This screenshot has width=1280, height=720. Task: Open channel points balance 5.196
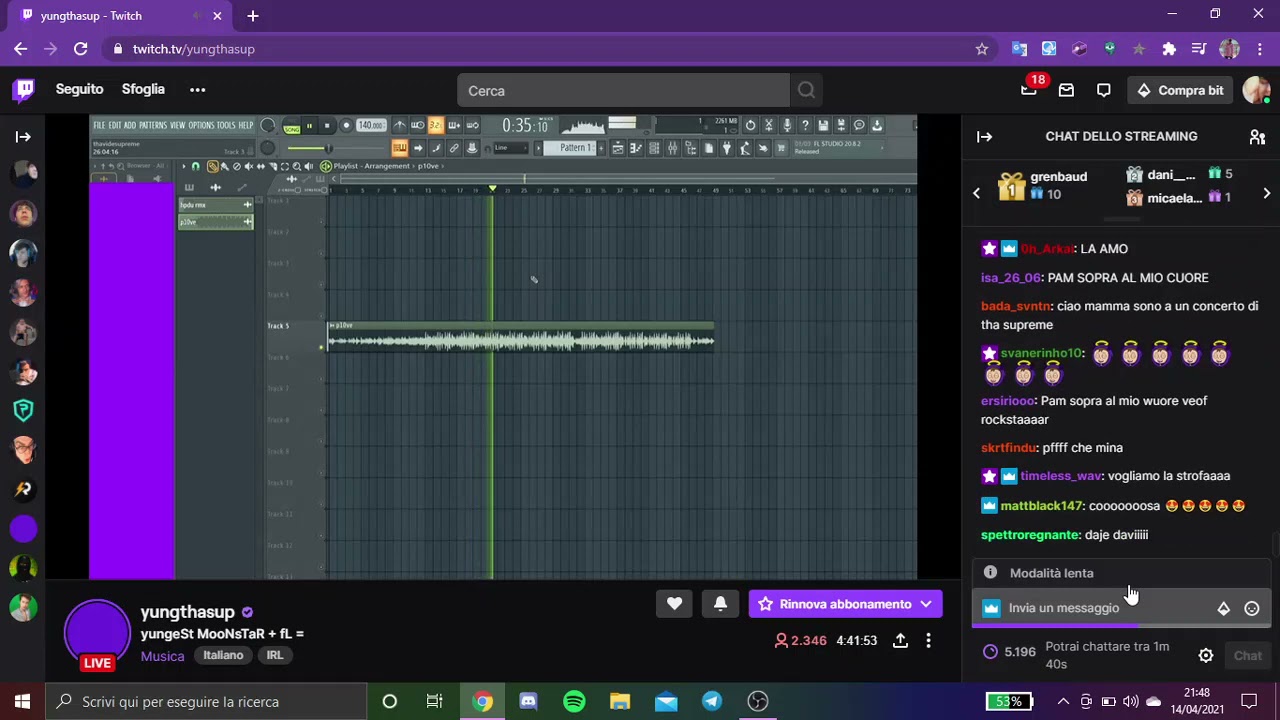1009,652
